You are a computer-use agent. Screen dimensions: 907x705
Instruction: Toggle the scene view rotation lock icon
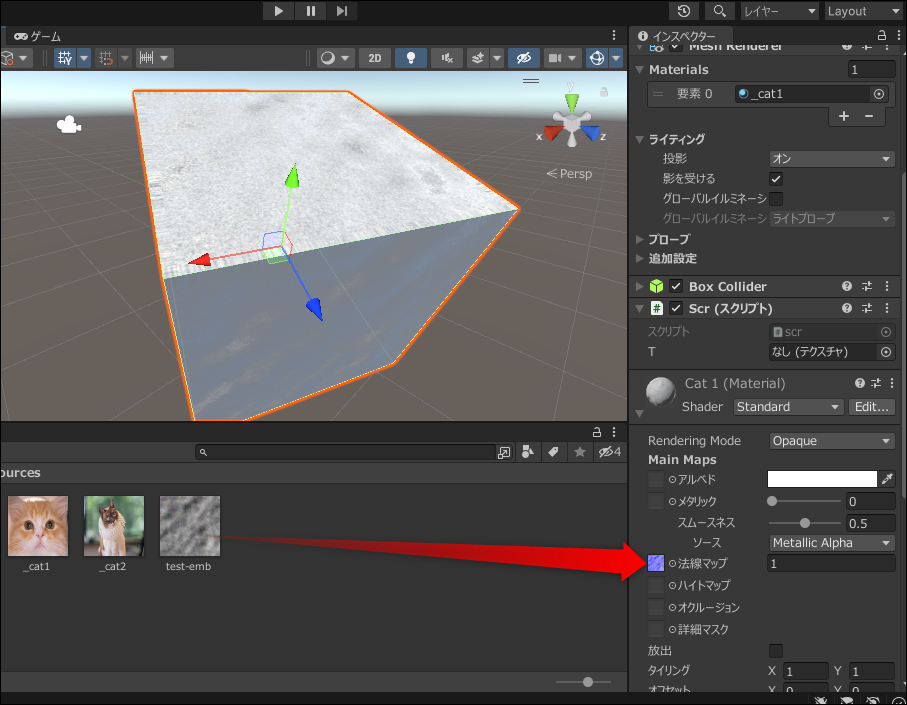pyautogui.click(x=604, y=92)
